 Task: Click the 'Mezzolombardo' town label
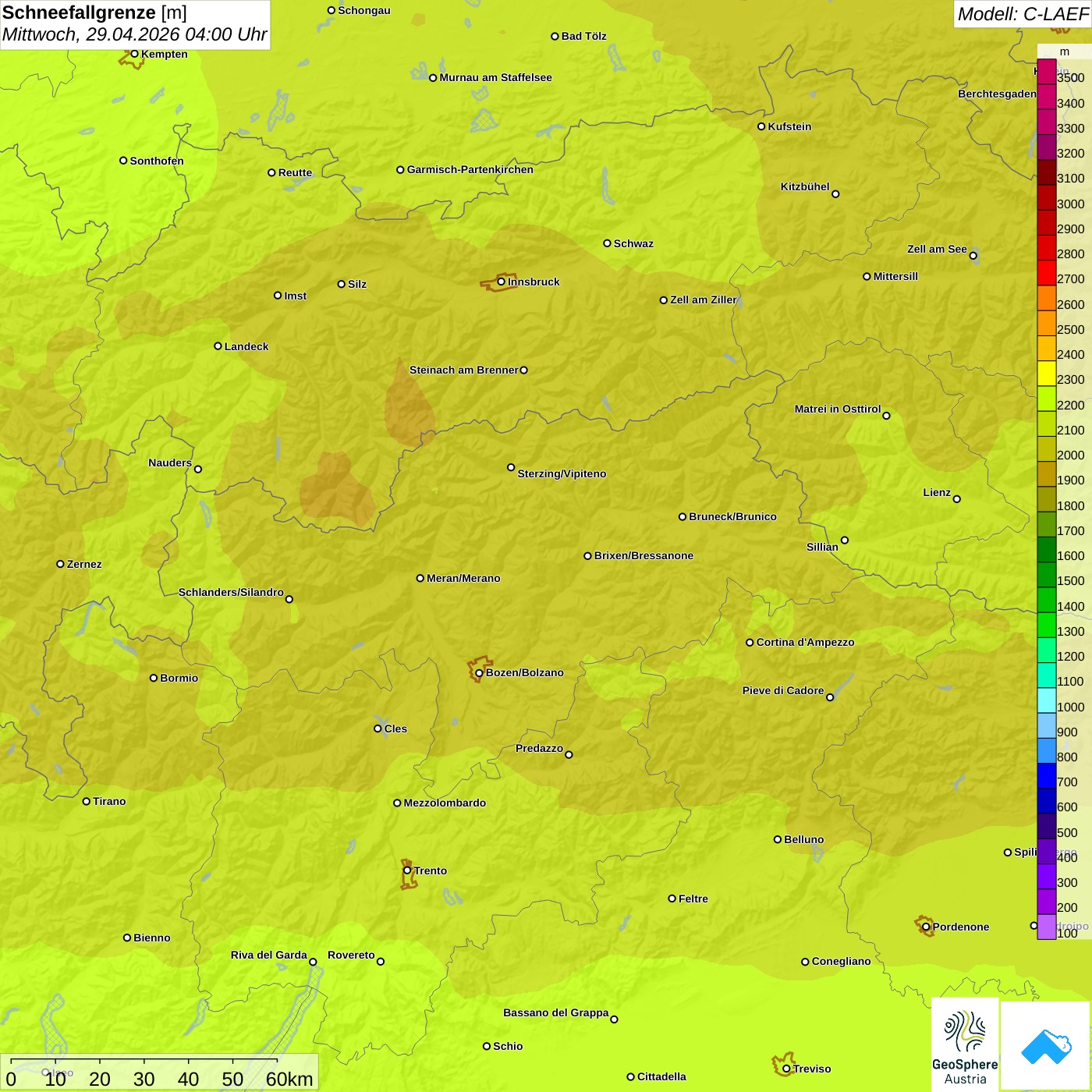(445, 803)
